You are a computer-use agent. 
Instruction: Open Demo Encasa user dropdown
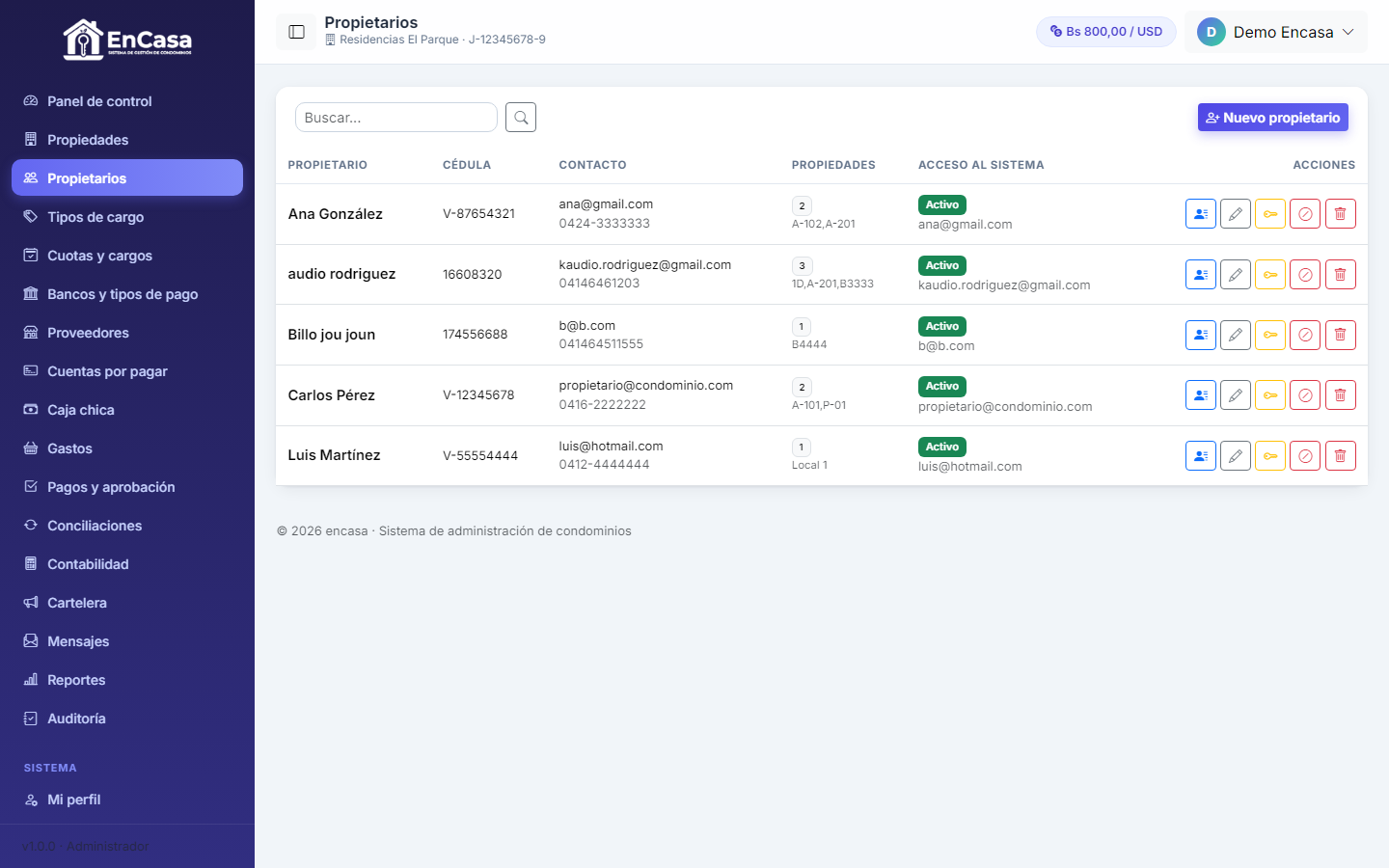tap(1275, 32)
